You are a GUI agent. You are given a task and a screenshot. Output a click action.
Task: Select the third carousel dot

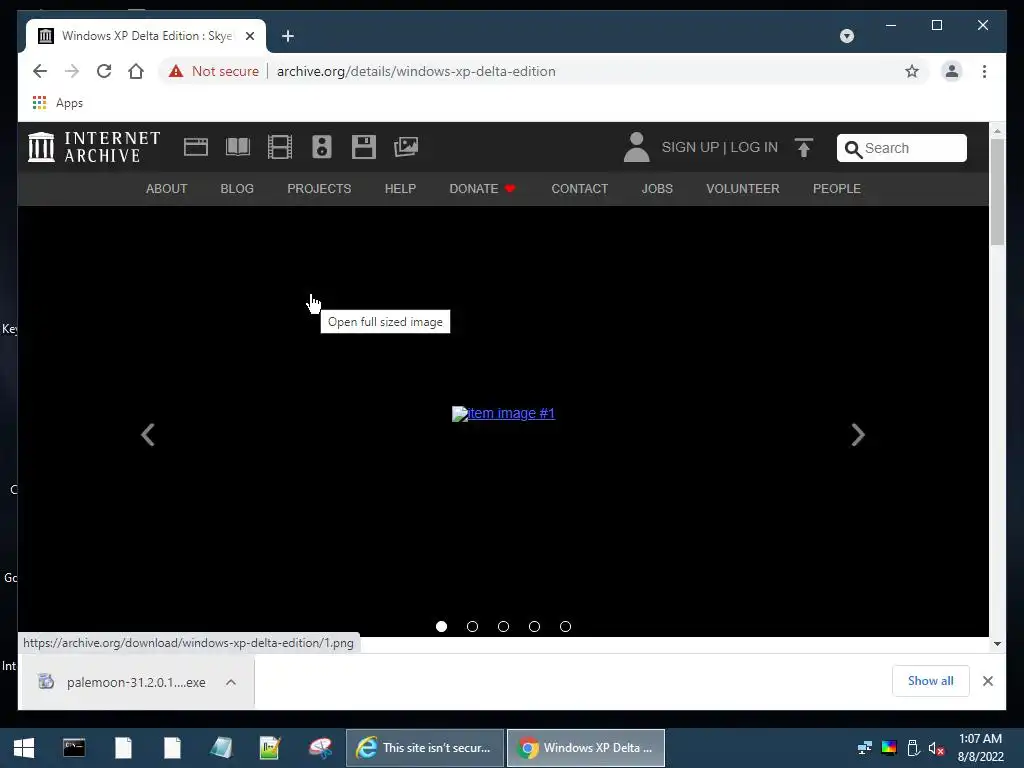pyautogui.click(x=504, y=626)
